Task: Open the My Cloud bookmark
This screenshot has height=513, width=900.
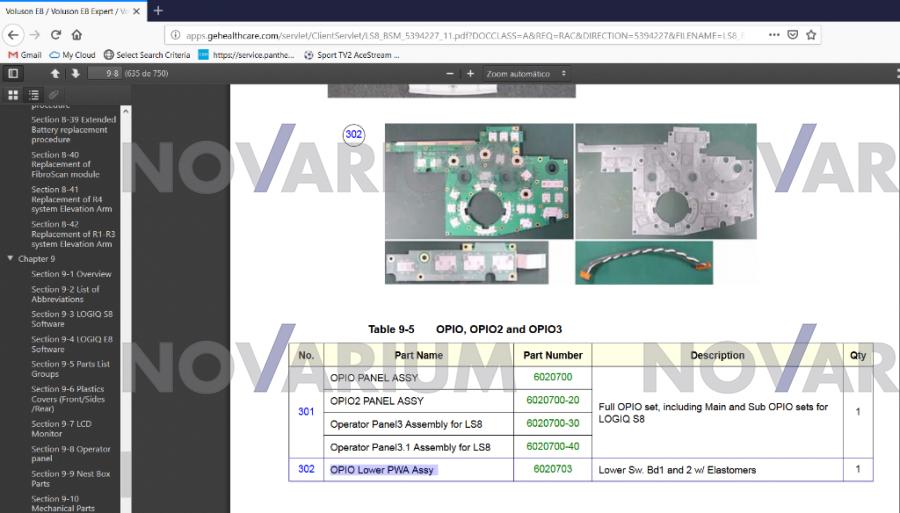Action: (72, 55)
